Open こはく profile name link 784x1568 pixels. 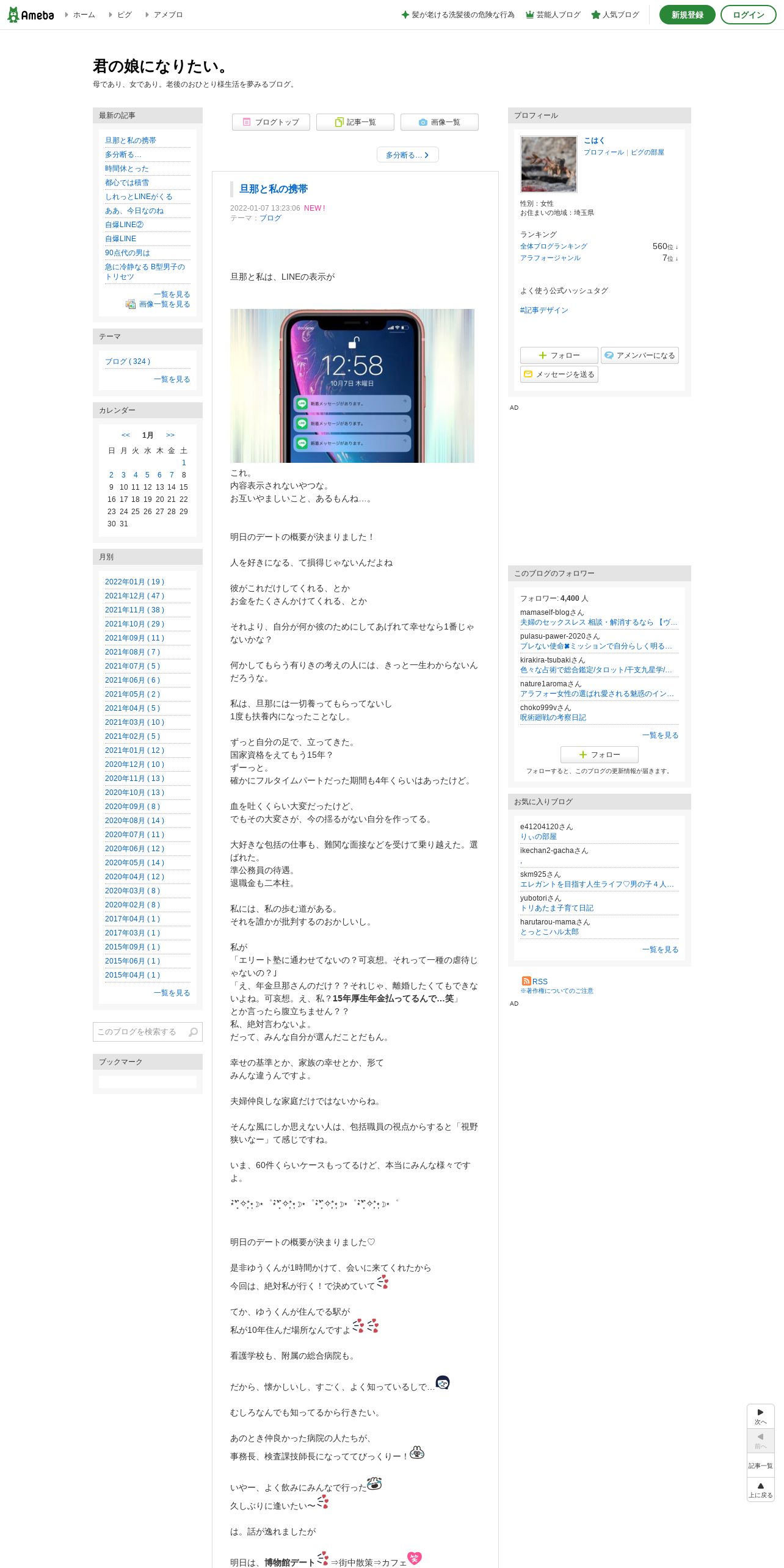click(x=594, y=140)
